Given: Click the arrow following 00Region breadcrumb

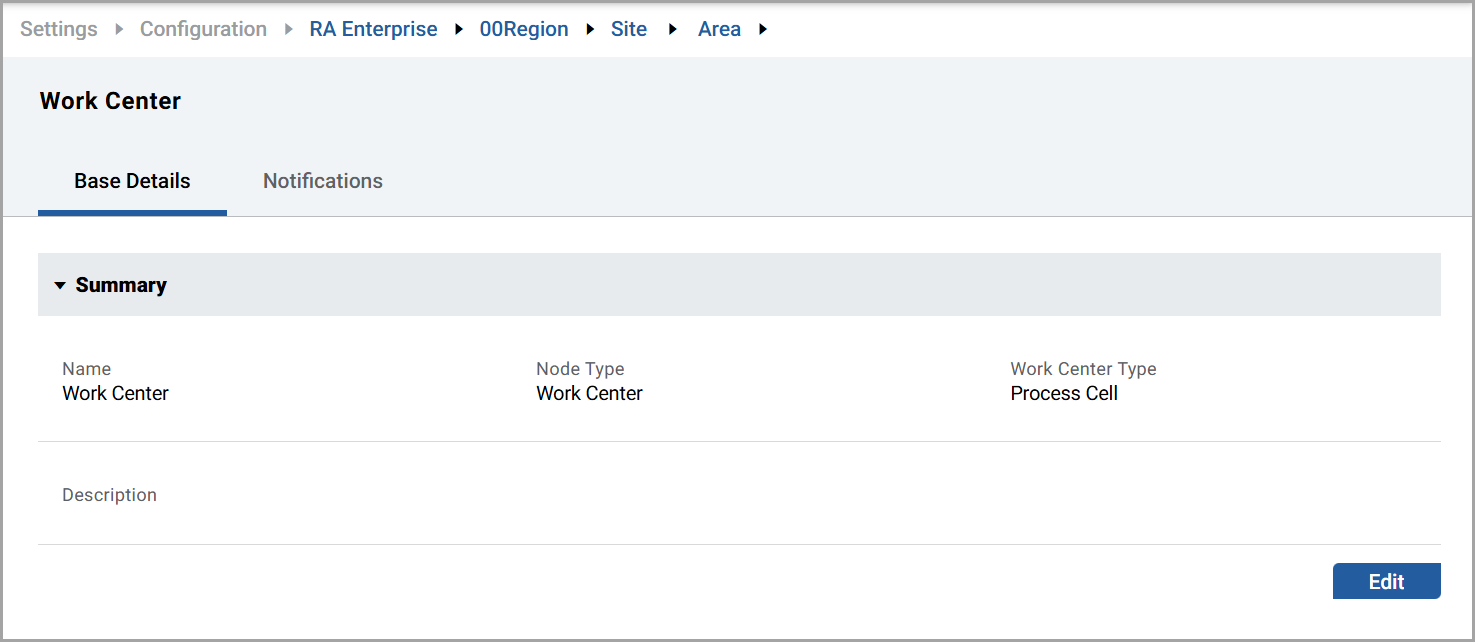Looking at the screenshot, I should pos(590,29).
